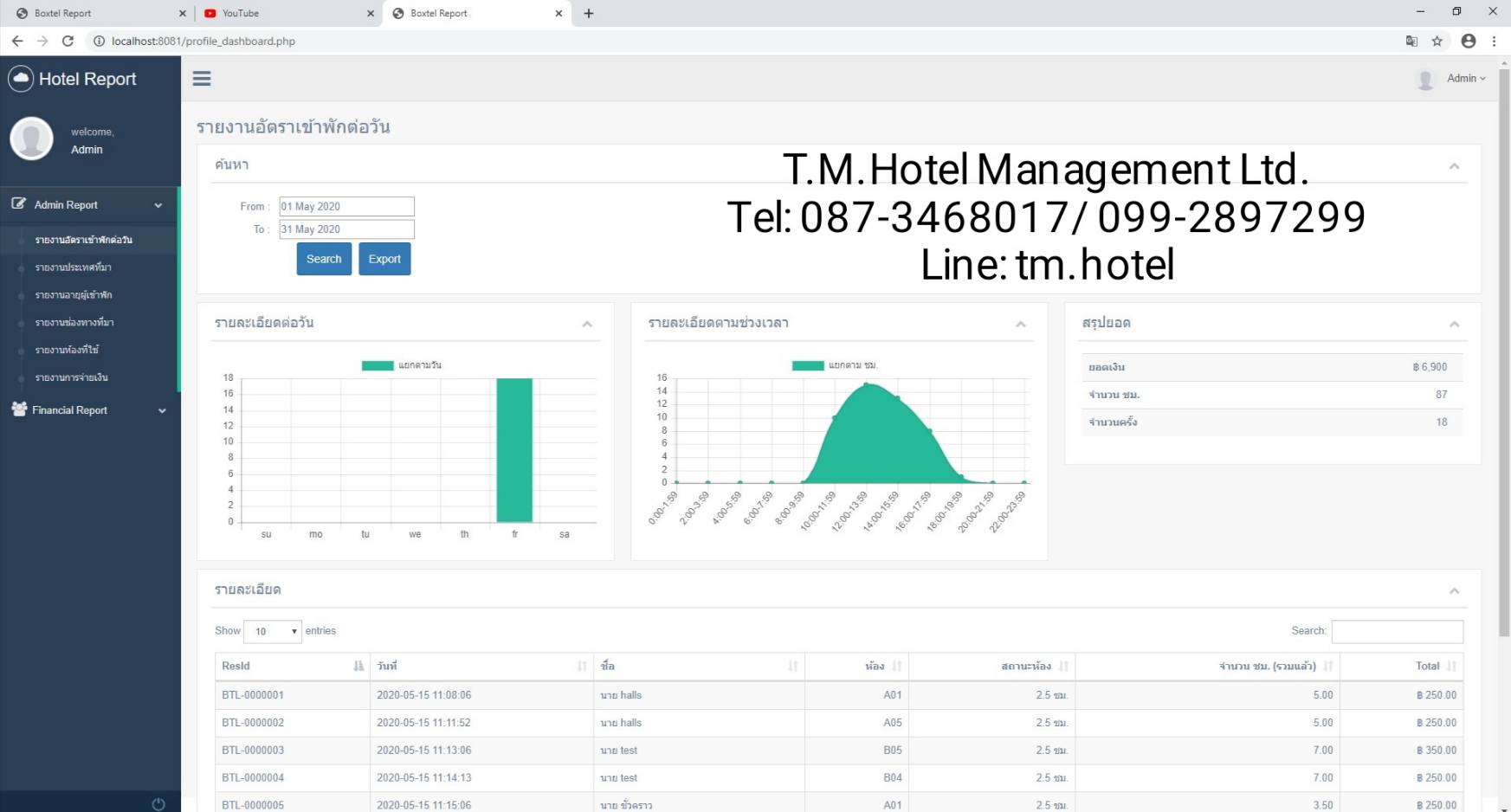Toggle the hamburger sidebar menu icon
Viewport: 1511px width, 812px height.
tap(202, 79)
